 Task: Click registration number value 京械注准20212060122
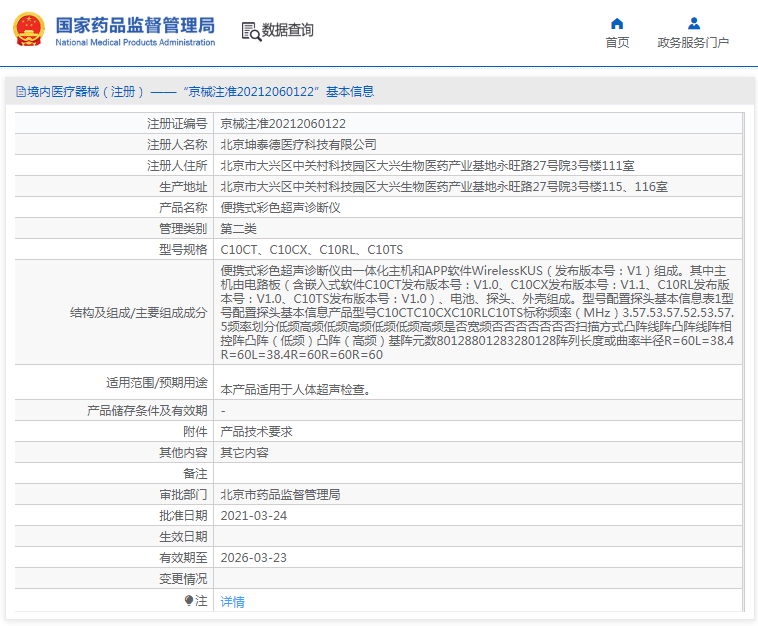[x=283, y=124]
